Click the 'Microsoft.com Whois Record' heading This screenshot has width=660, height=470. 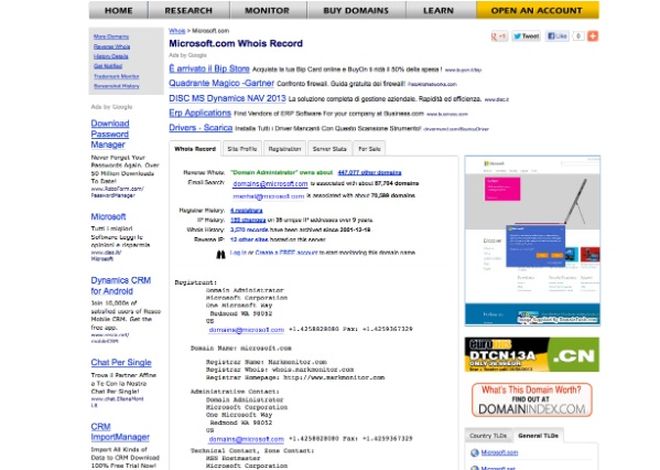[x=236, y=43]
